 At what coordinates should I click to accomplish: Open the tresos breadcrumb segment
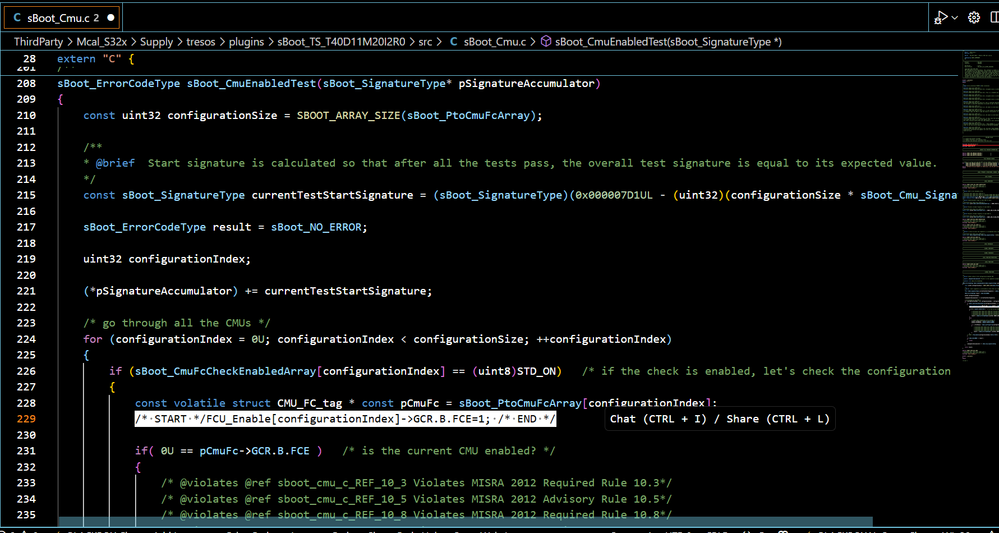coord(202,42)
